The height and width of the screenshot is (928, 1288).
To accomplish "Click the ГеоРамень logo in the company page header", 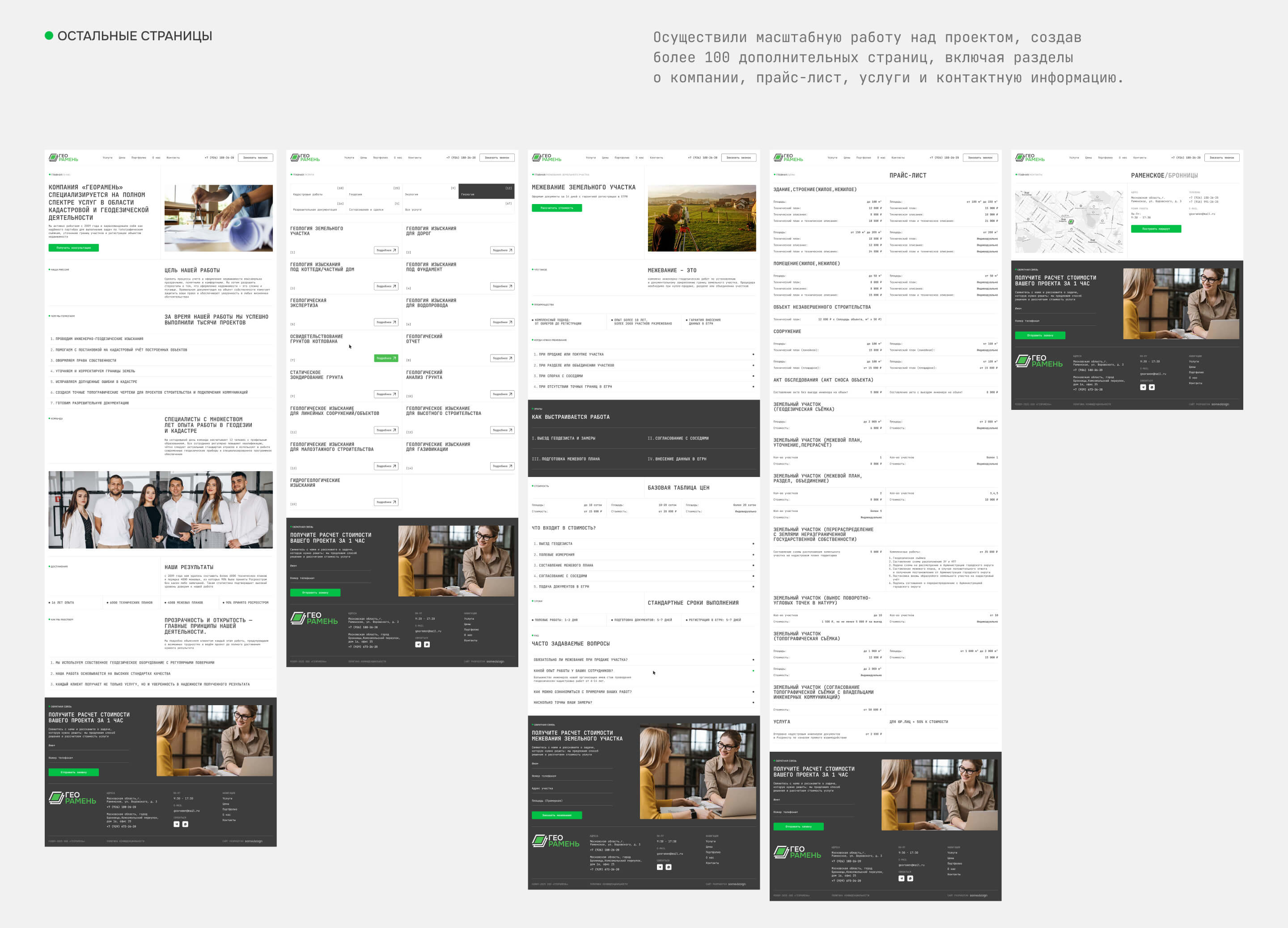I will tap(63, 158).
